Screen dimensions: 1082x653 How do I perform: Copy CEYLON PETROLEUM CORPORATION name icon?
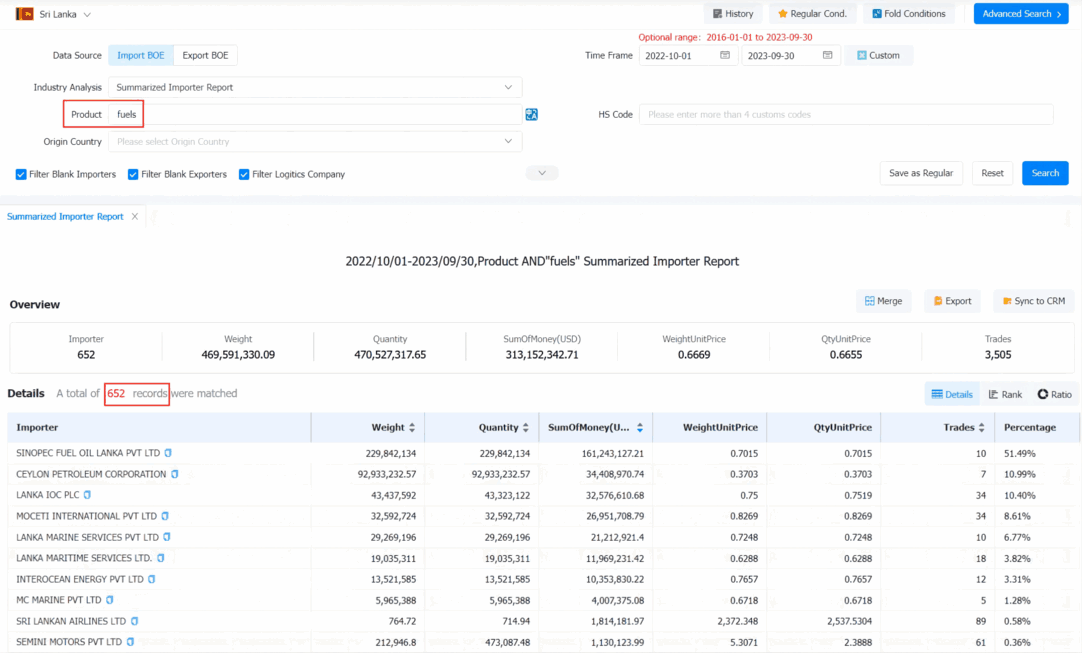175,474
